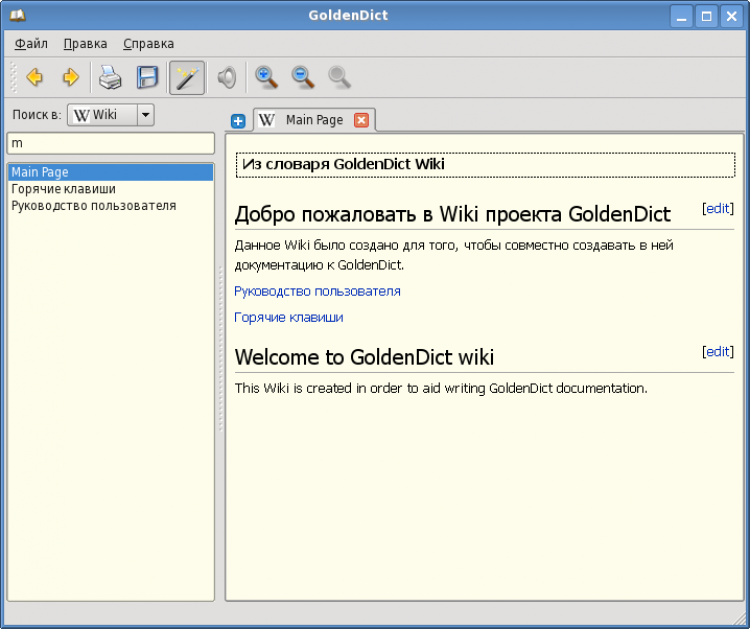Focus the search field containing 'm'
The height and width of the screenshot is (629, 750).
point(110,143)
